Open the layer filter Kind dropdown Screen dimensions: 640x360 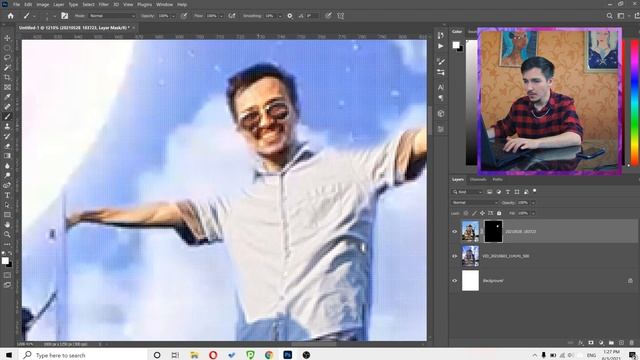467,192
